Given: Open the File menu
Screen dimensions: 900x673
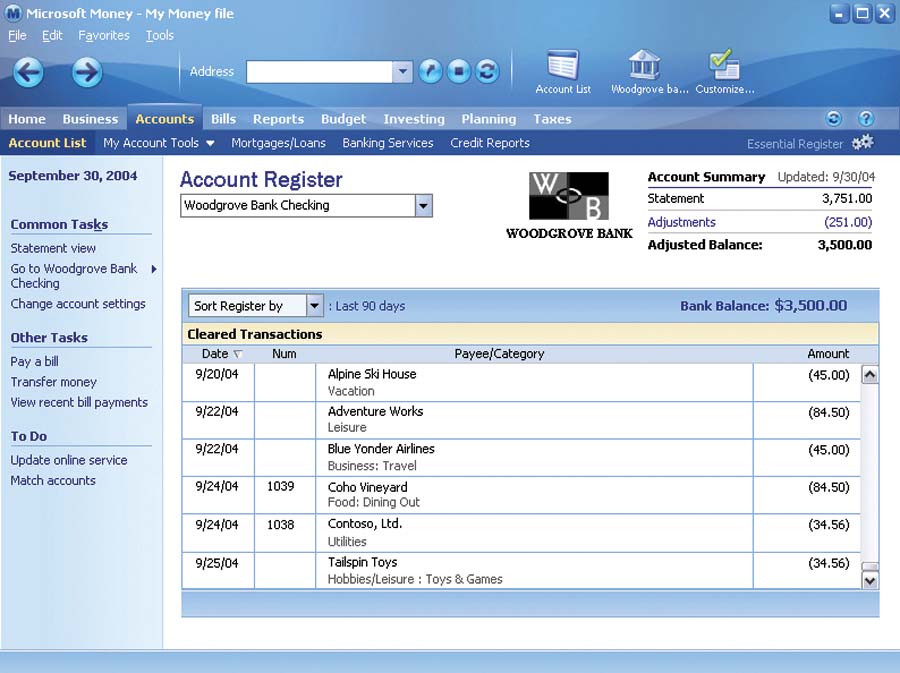Looking at the screenshot, I should click(x=17, y=36).
